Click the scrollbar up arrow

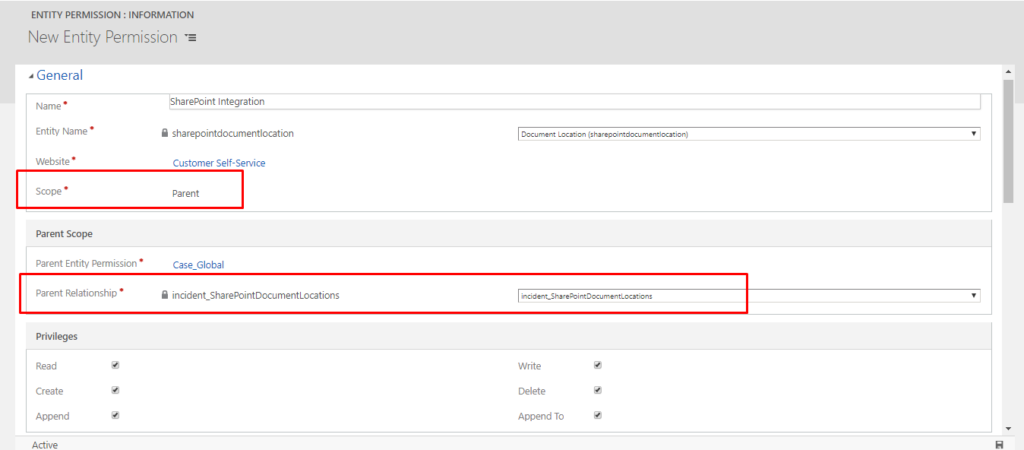pyautogui.click(x=1008, y=71)
